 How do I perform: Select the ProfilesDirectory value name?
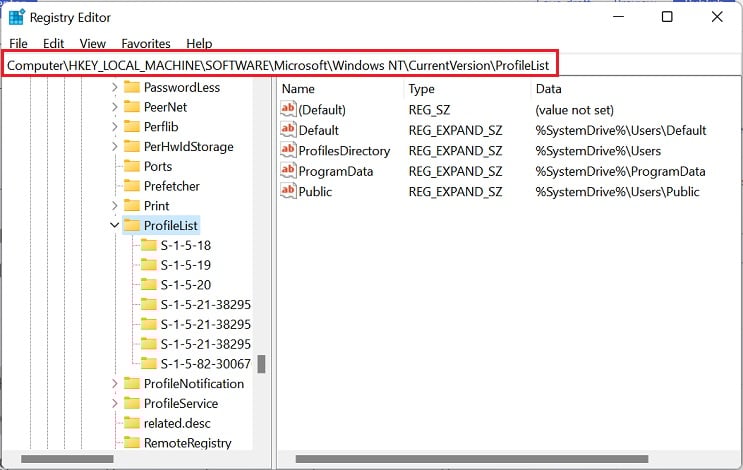click(344, 151)
